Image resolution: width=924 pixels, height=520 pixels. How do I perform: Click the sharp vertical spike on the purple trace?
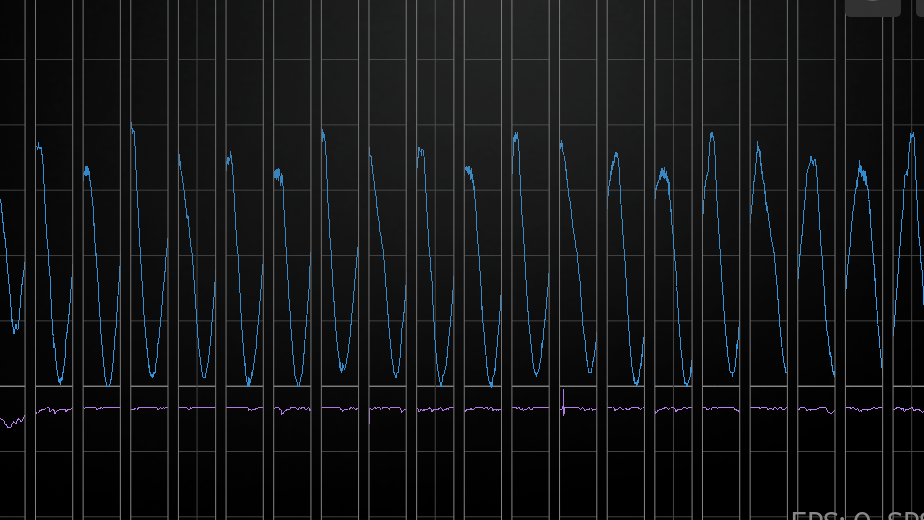(563, 402)
